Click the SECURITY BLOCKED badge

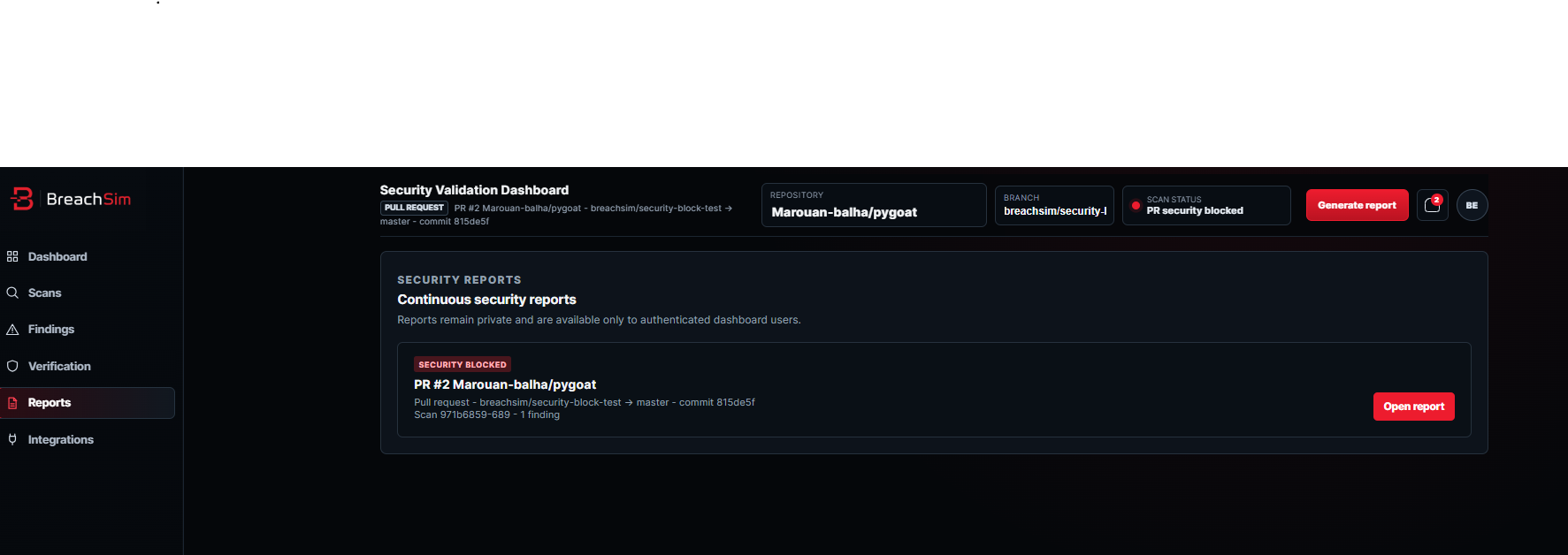pos(463,364)
